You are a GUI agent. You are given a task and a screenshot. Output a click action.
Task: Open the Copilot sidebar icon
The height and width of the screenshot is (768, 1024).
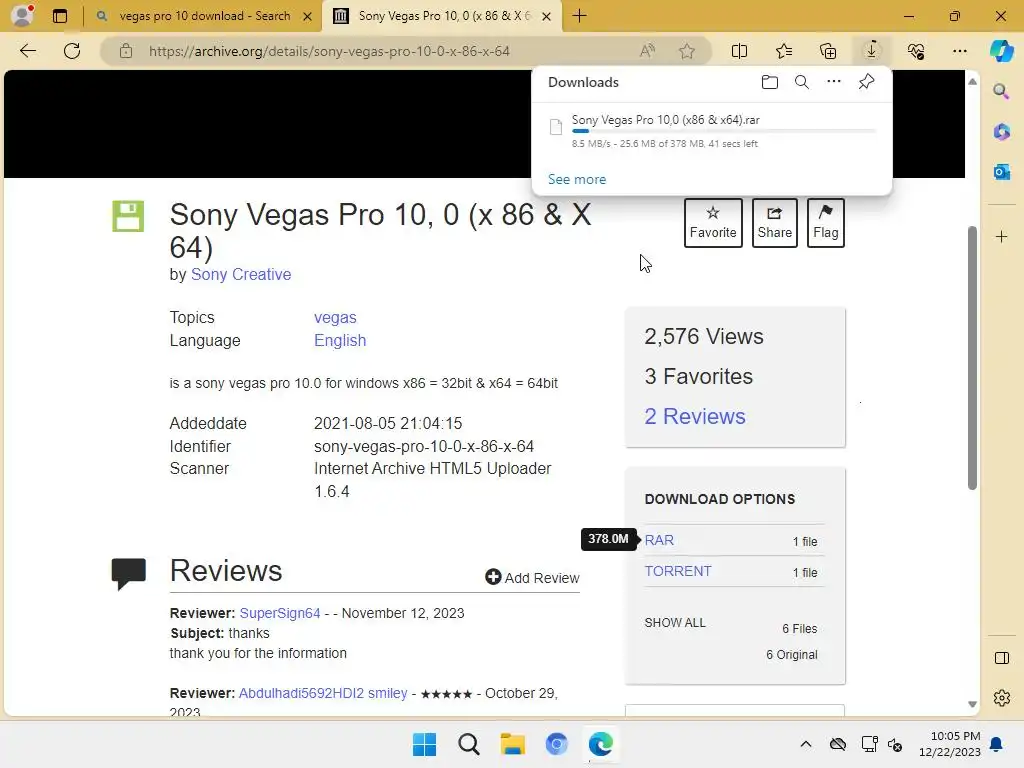click(1001, 51)
